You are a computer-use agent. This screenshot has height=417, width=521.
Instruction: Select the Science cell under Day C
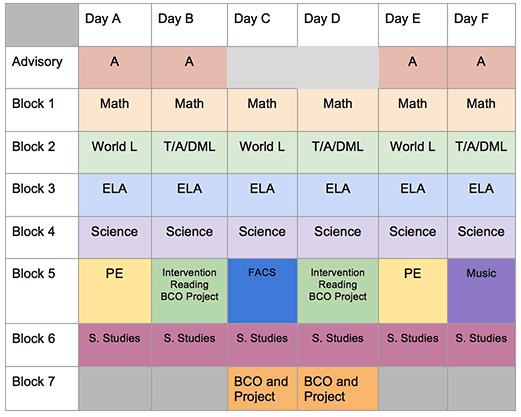pyautogui.click(x=262, y=238)
